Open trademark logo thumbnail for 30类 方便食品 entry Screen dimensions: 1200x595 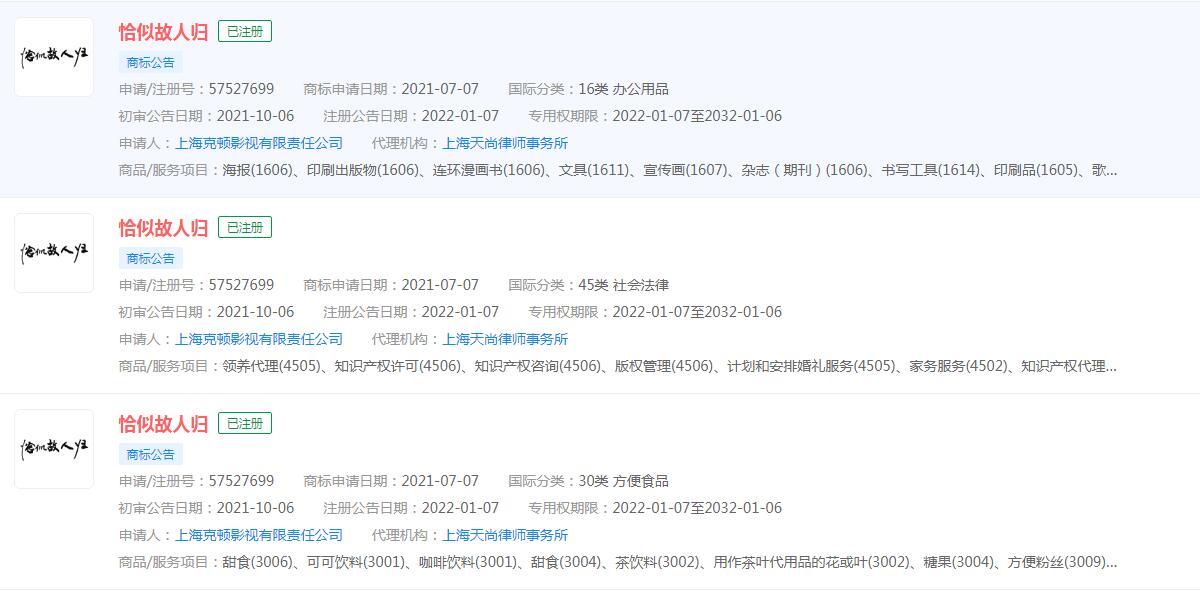(54, 449)
